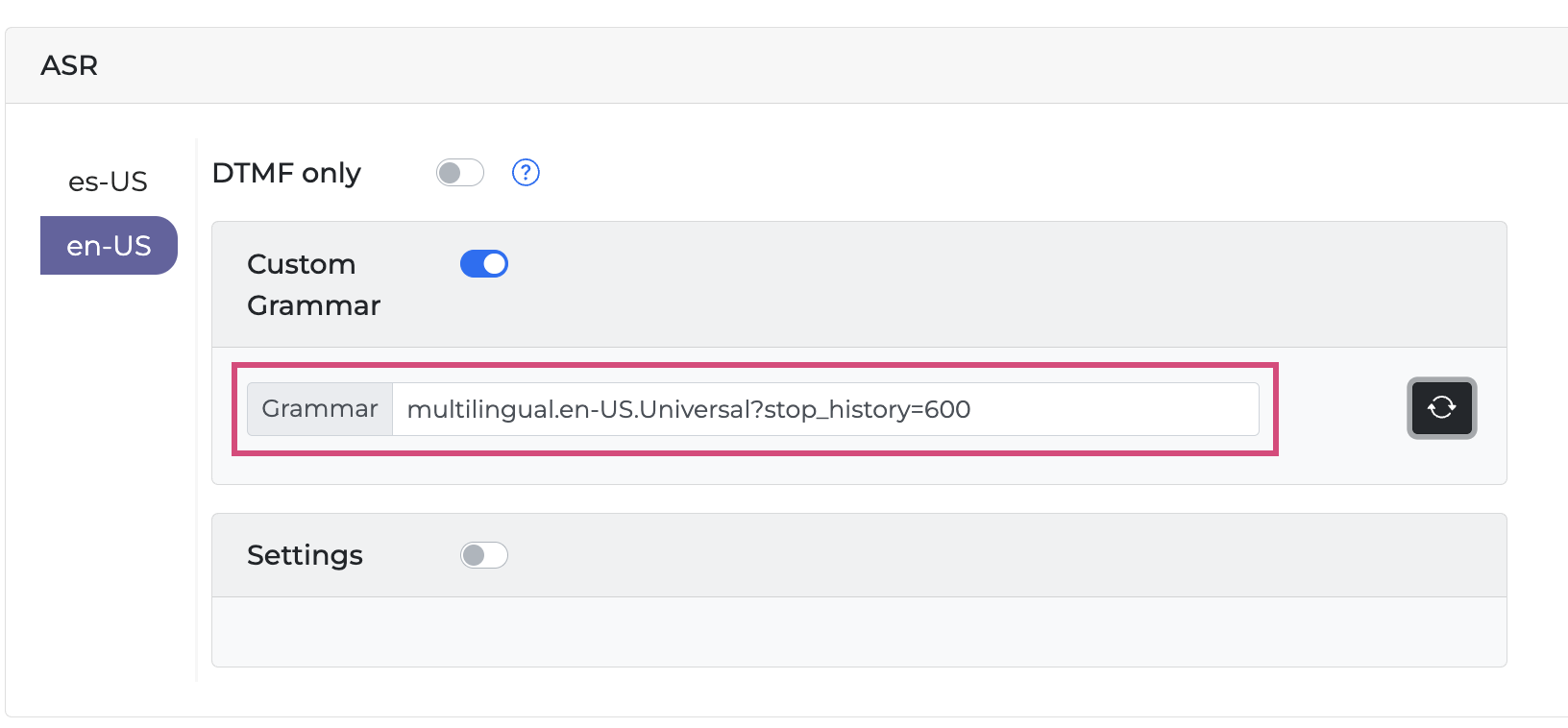Viewport: 1568px width, 728px height.
Task: Click 'stop_history=600' in the grammar value
Action: click(x=868, y=410)
